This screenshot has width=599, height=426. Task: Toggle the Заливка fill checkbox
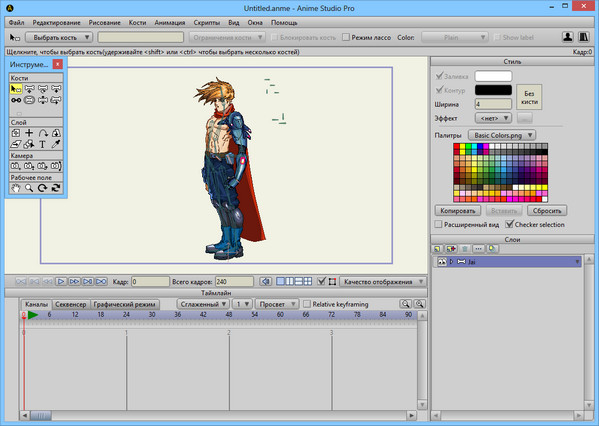tap(439, 76)
